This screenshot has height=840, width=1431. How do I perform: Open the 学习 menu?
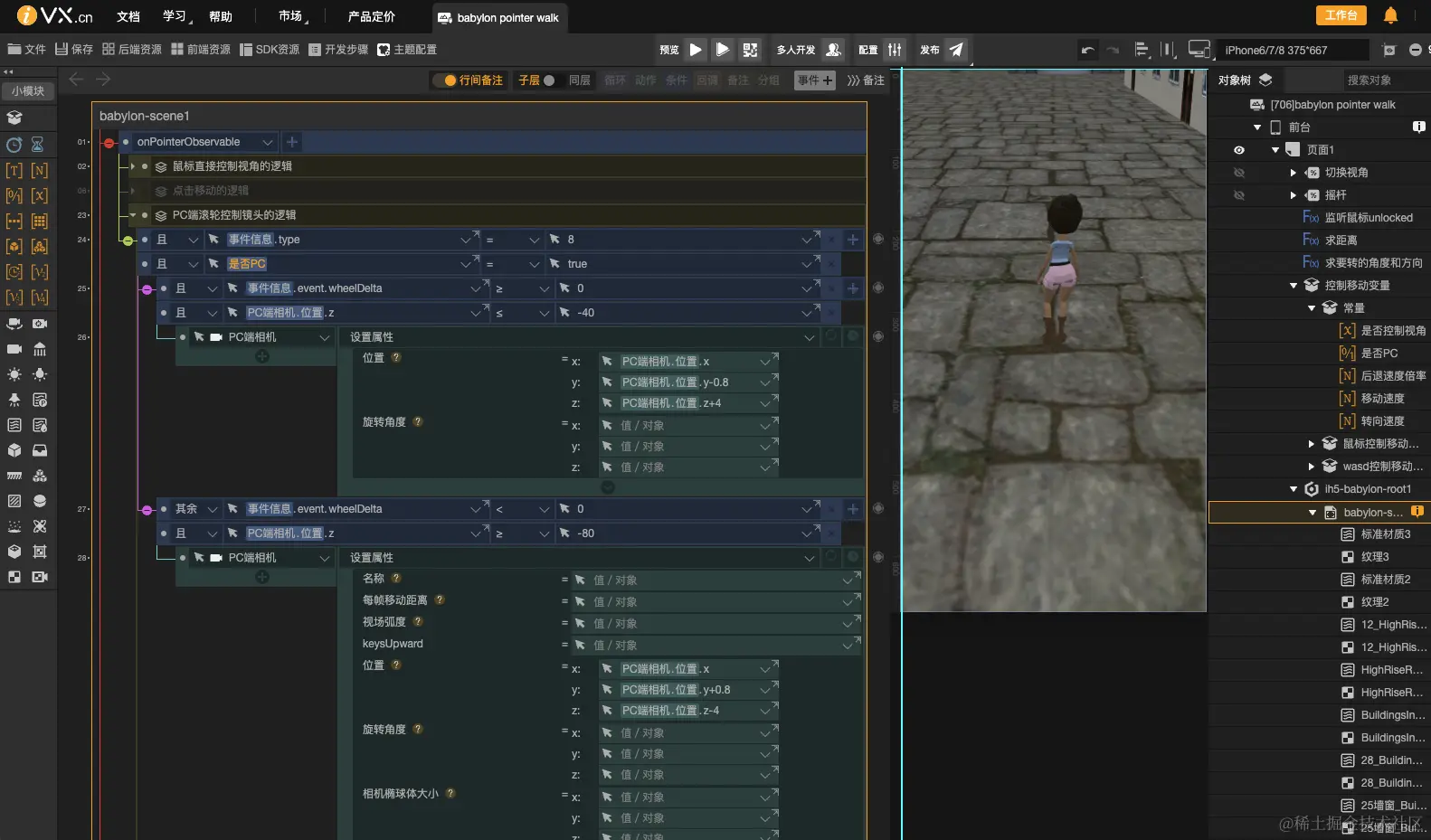[175, 16]
